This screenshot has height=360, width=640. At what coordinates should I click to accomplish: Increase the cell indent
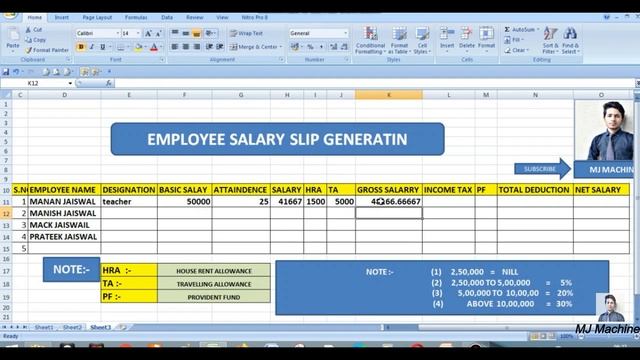(x=220, y=47)
